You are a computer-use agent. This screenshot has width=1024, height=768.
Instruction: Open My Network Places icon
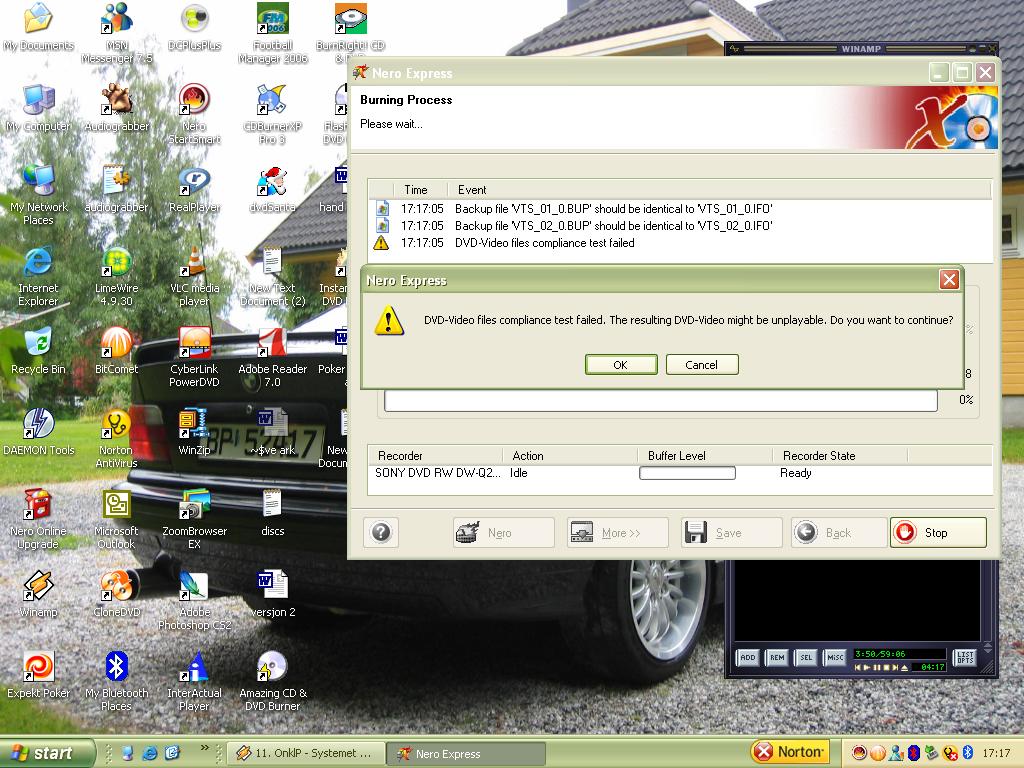(39, 195)
